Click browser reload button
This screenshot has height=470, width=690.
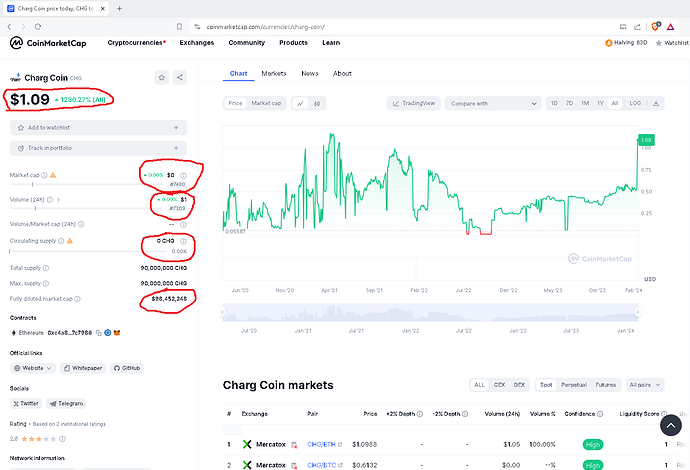[x=38, y=27]
